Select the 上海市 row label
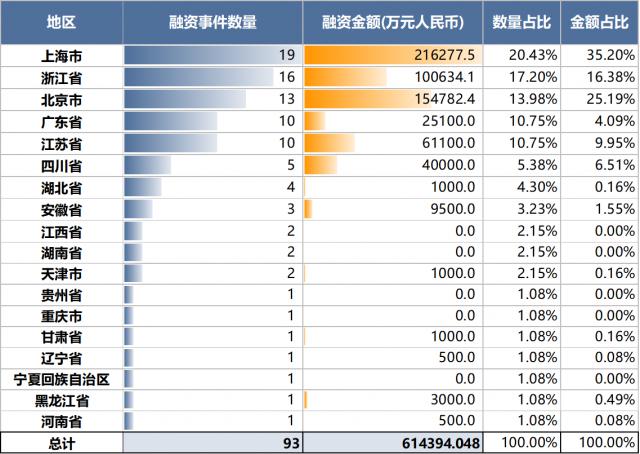Image resolution: width=640 pixels, height=454 pixels. coord(61,56)
